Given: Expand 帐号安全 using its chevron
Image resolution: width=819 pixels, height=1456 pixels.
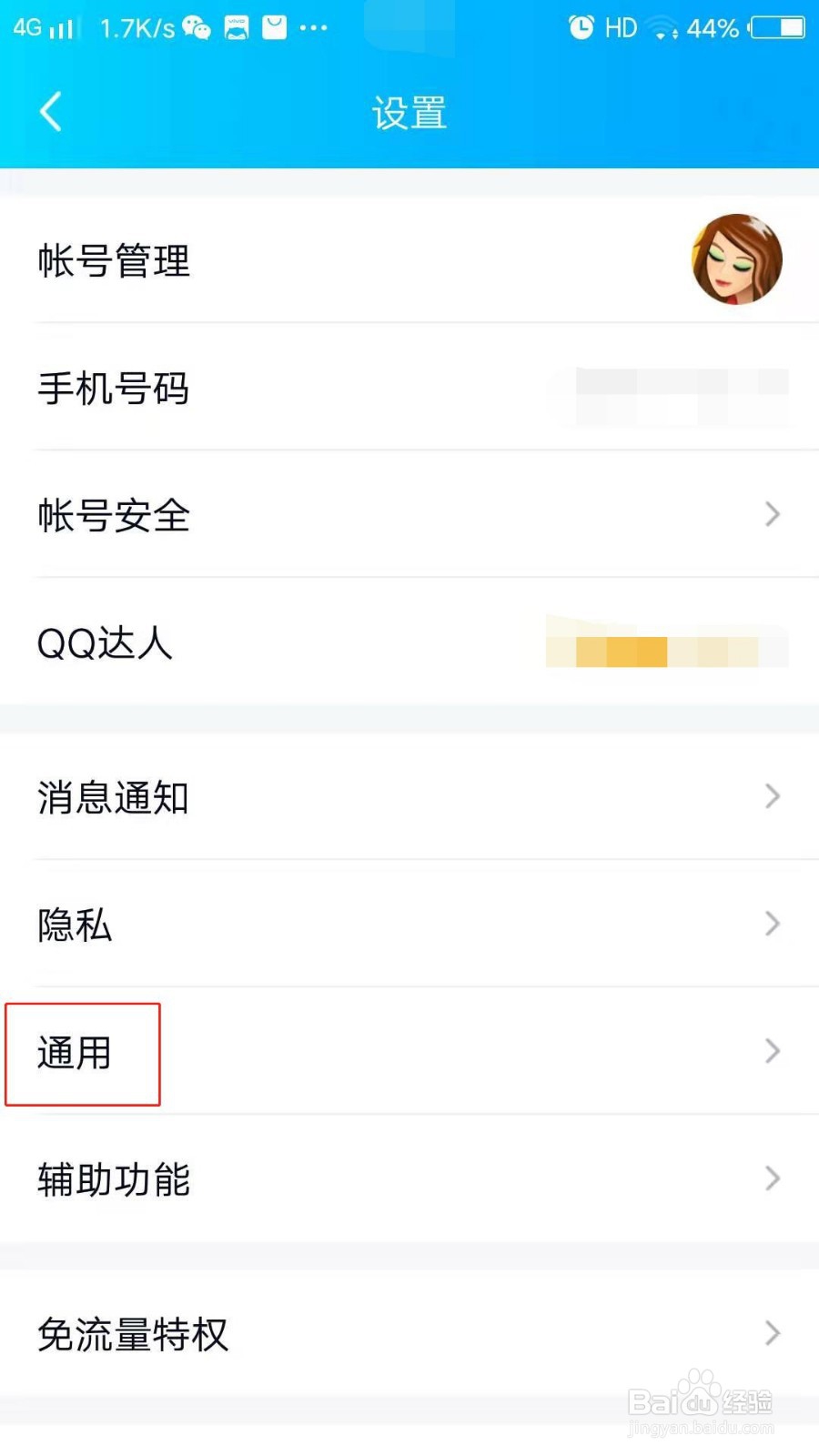Looking at the screenshot, I should tap(773, 514).
